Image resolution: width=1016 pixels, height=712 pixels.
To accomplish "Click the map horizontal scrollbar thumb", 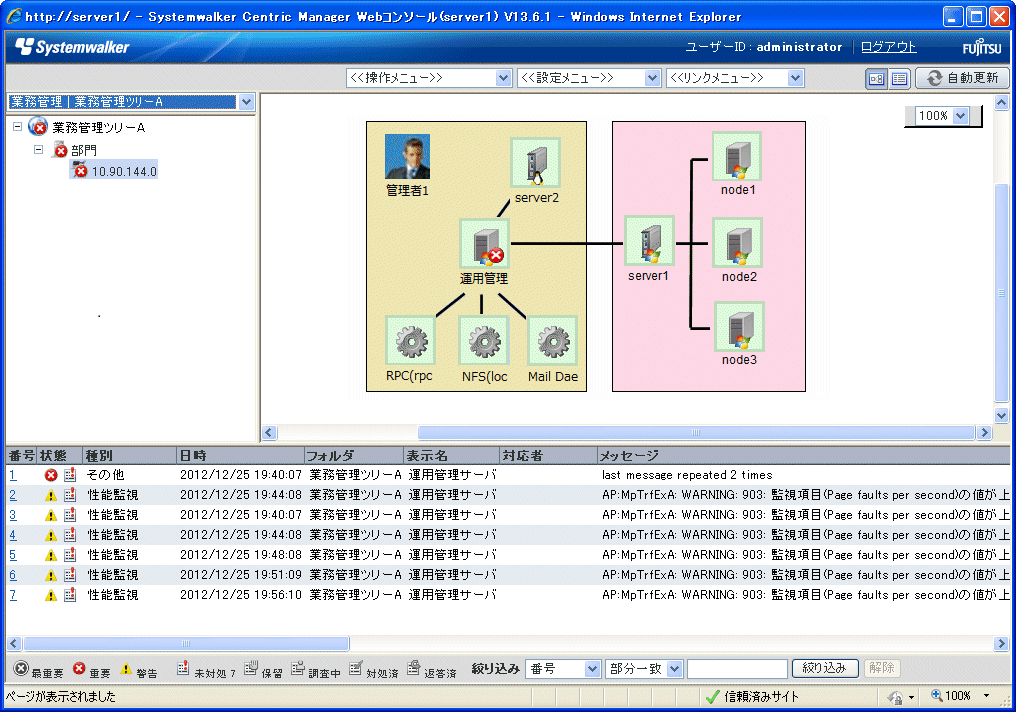I will click(x=696, y=432).
